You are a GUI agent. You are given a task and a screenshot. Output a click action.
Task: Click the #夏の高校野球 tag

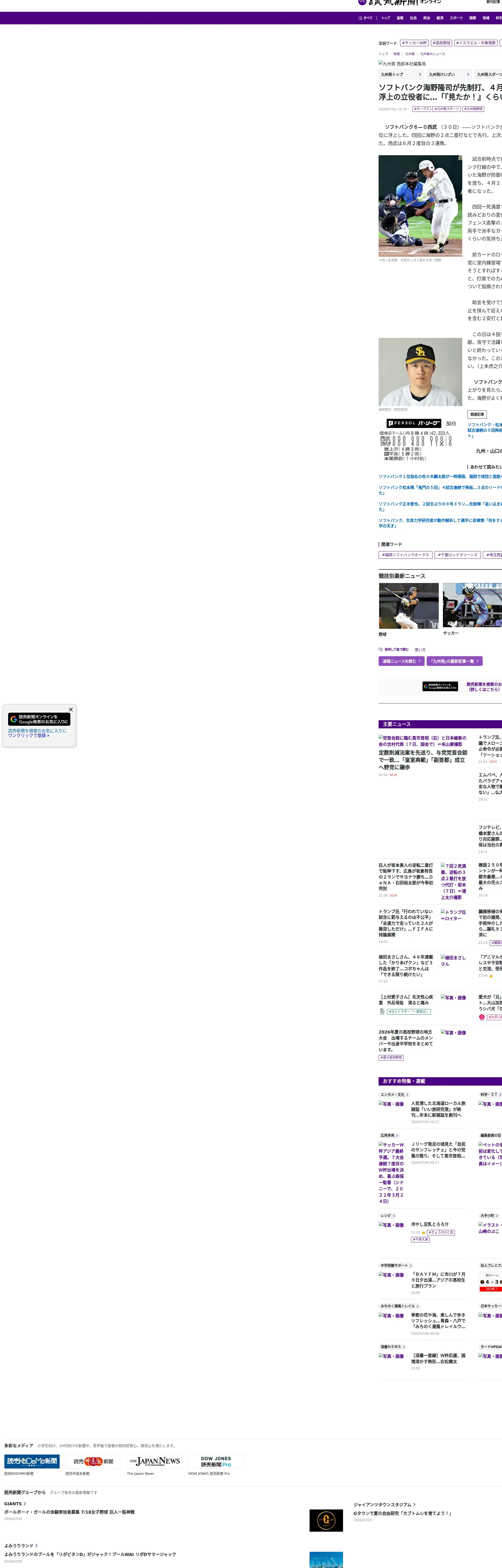pyautogui.click(x=391, y=1057)
